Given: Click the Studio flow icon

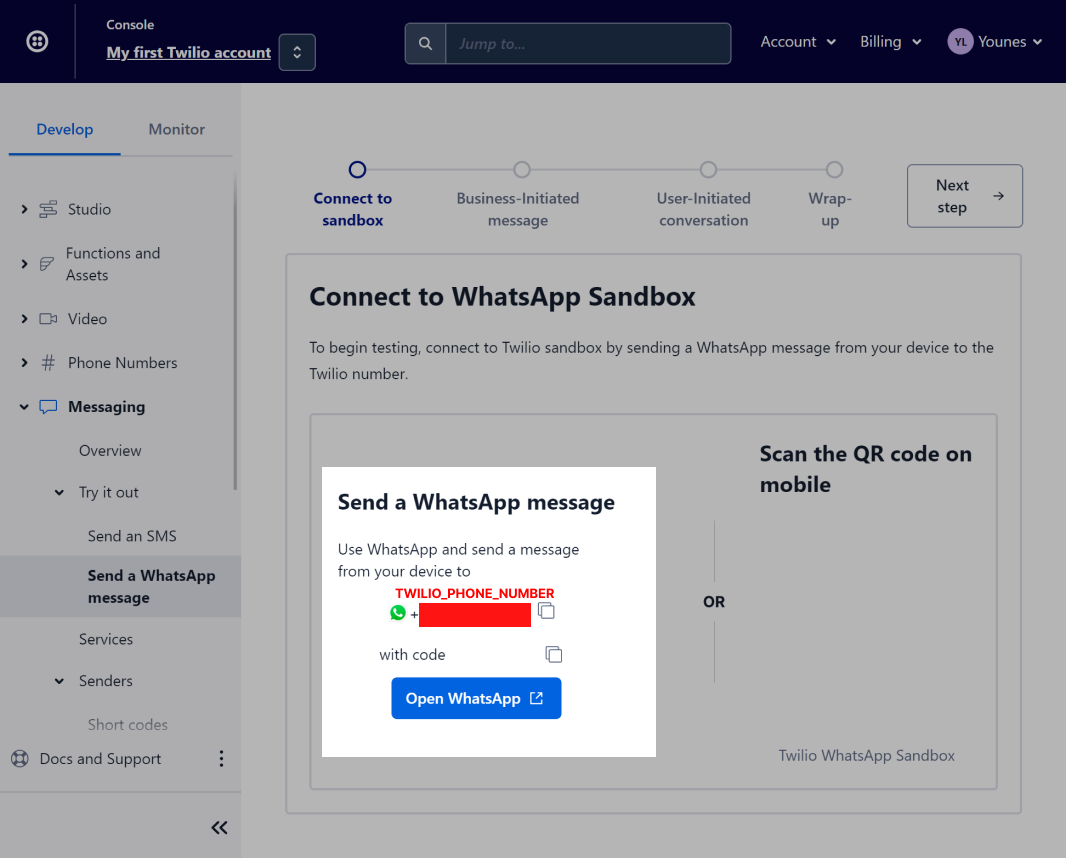Looking at the screenshot, I should [x=48, y=209].
